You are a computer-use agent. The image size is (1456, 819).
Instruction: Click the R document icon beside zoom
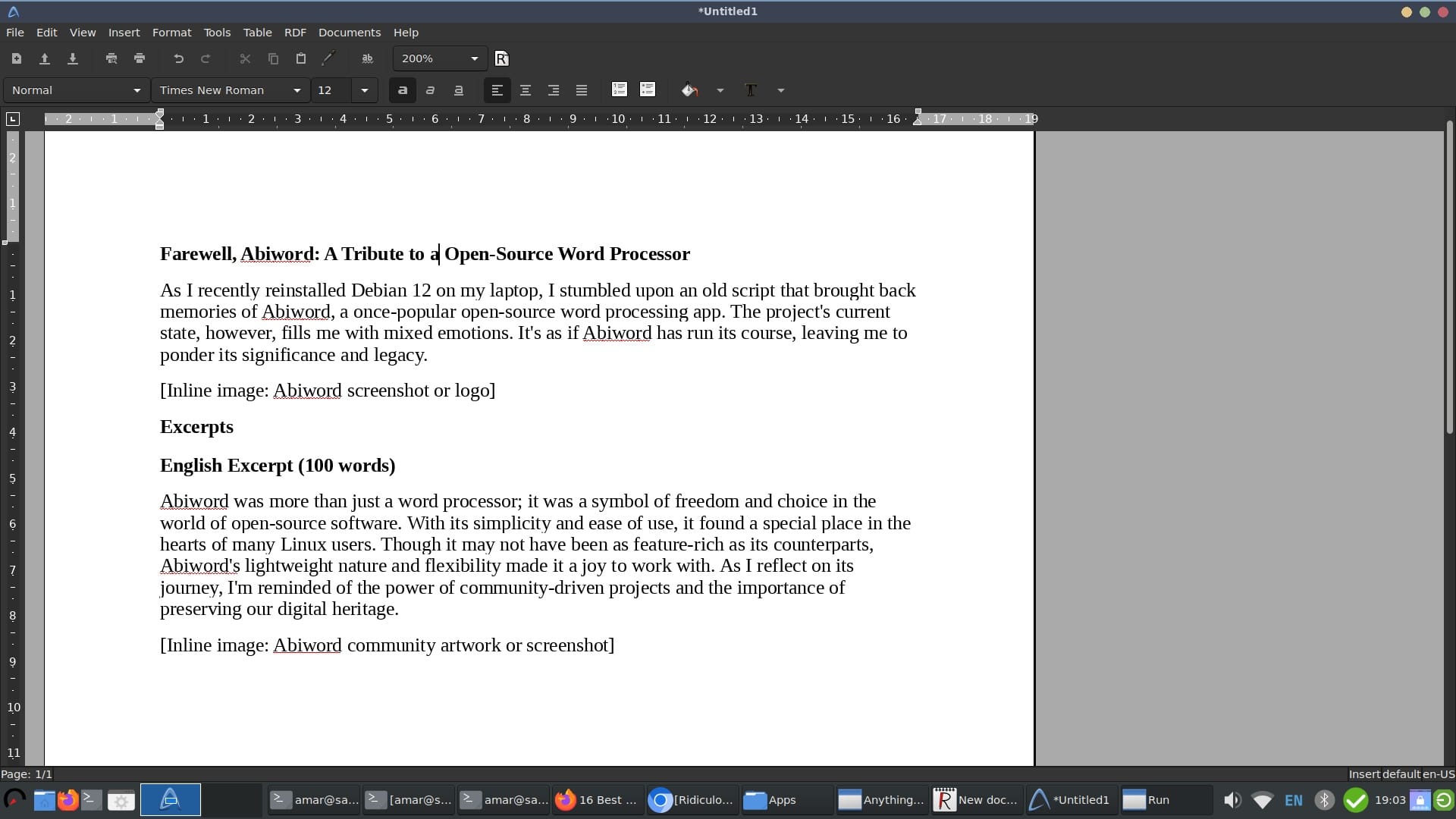(x=502, y=58)
